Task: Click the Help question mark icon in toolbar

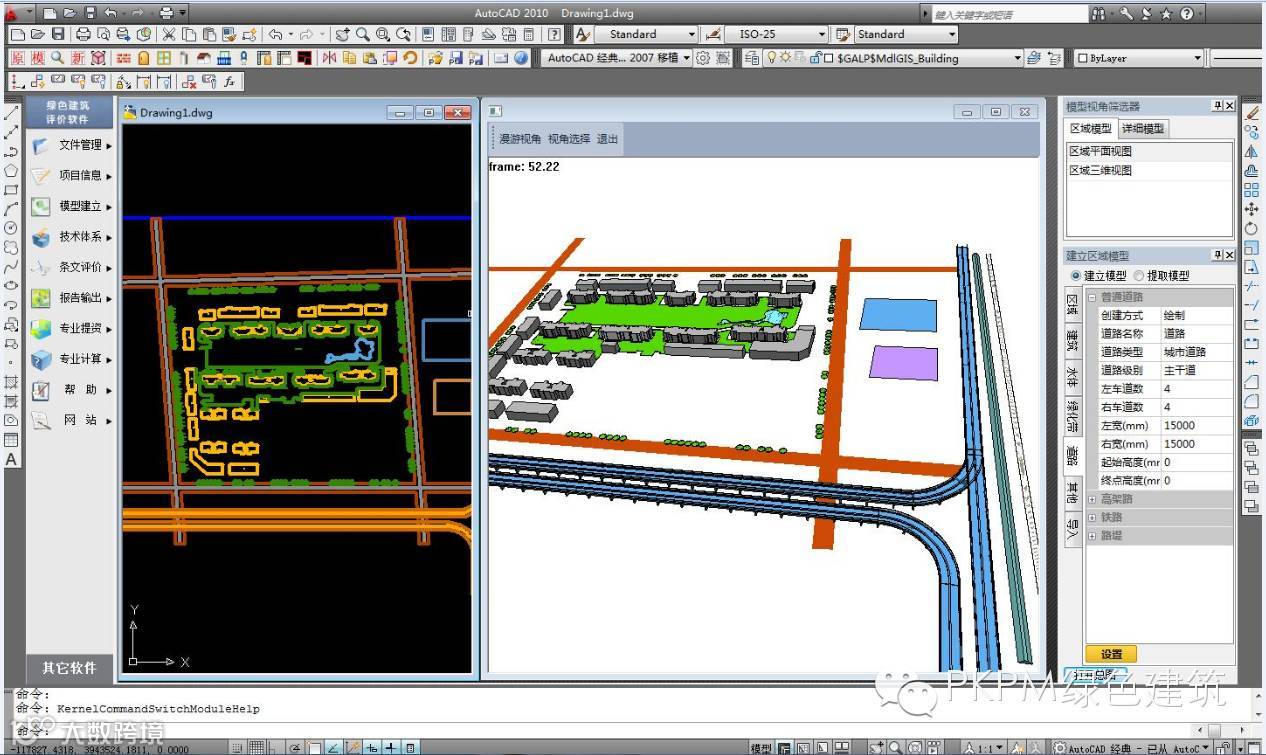Action: [553, 34]
